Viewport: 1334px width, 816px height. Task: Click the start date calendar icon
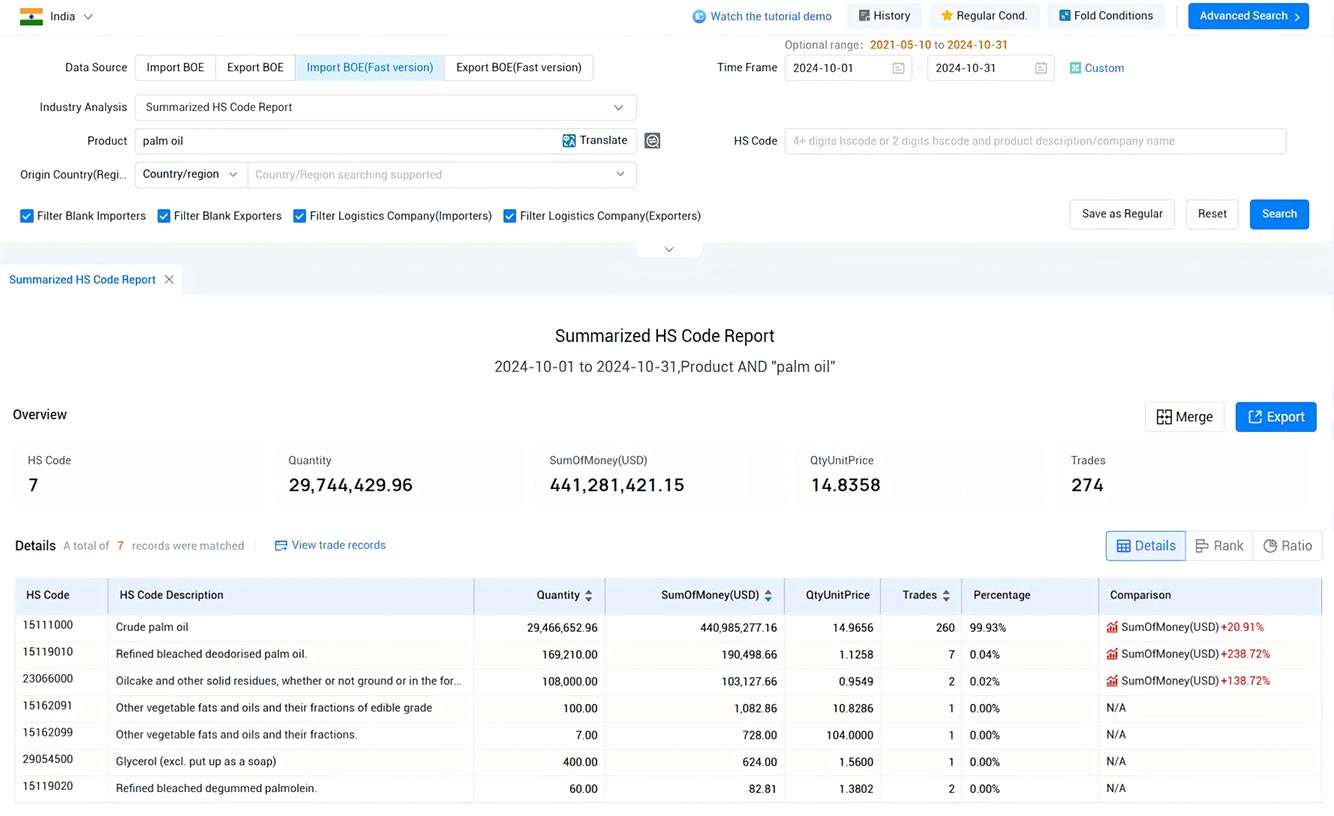(898, 68)
